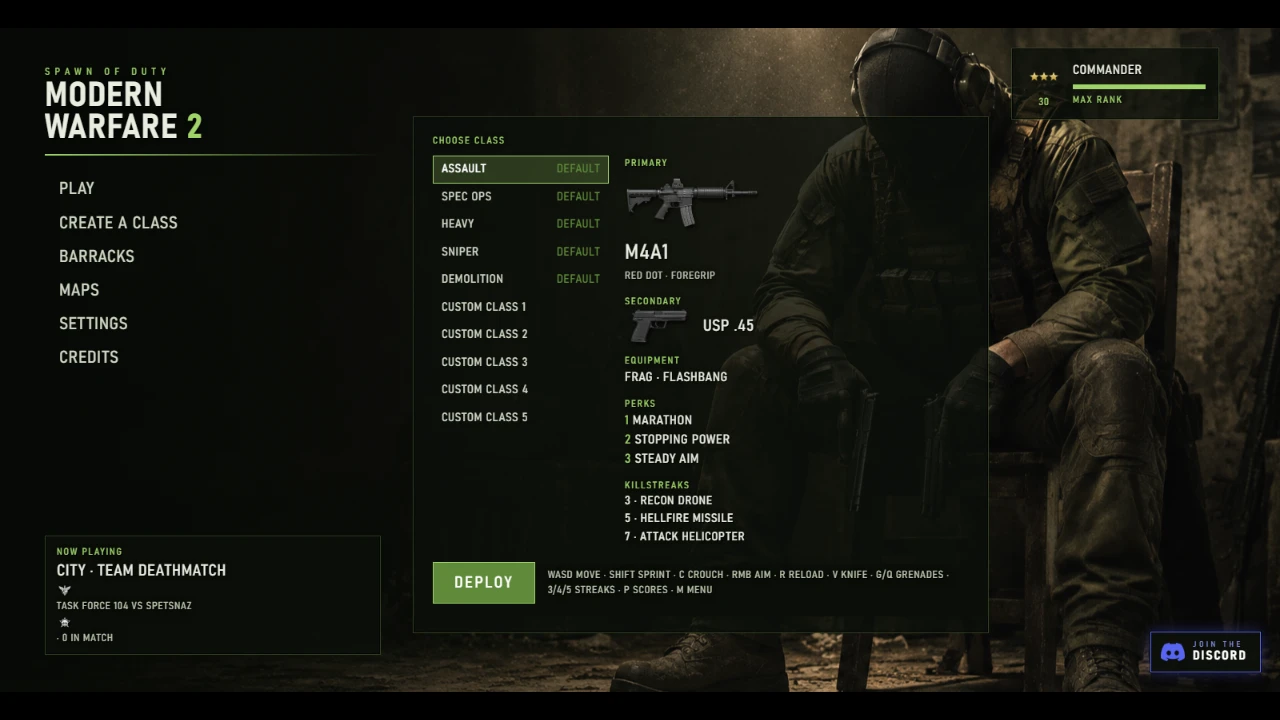Click the Modern Warfare 2 title logo

123,110
